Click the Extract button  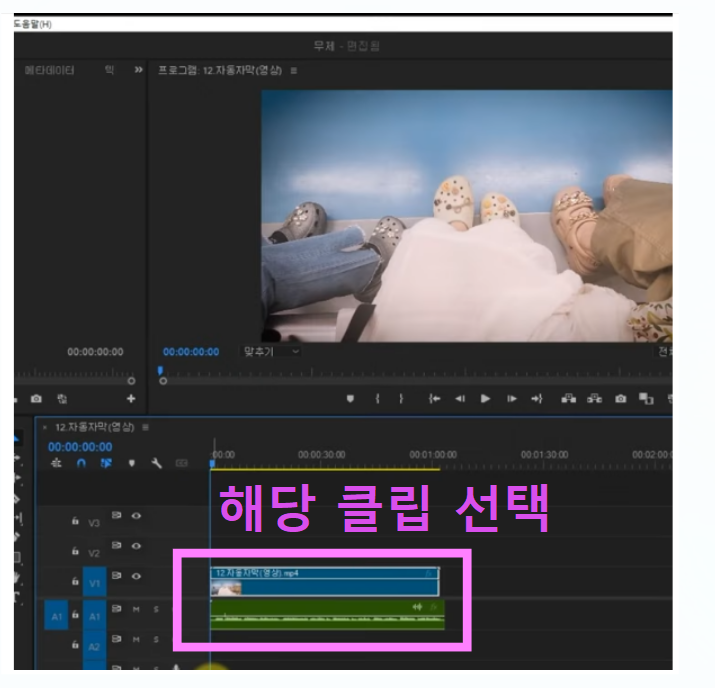595,399
